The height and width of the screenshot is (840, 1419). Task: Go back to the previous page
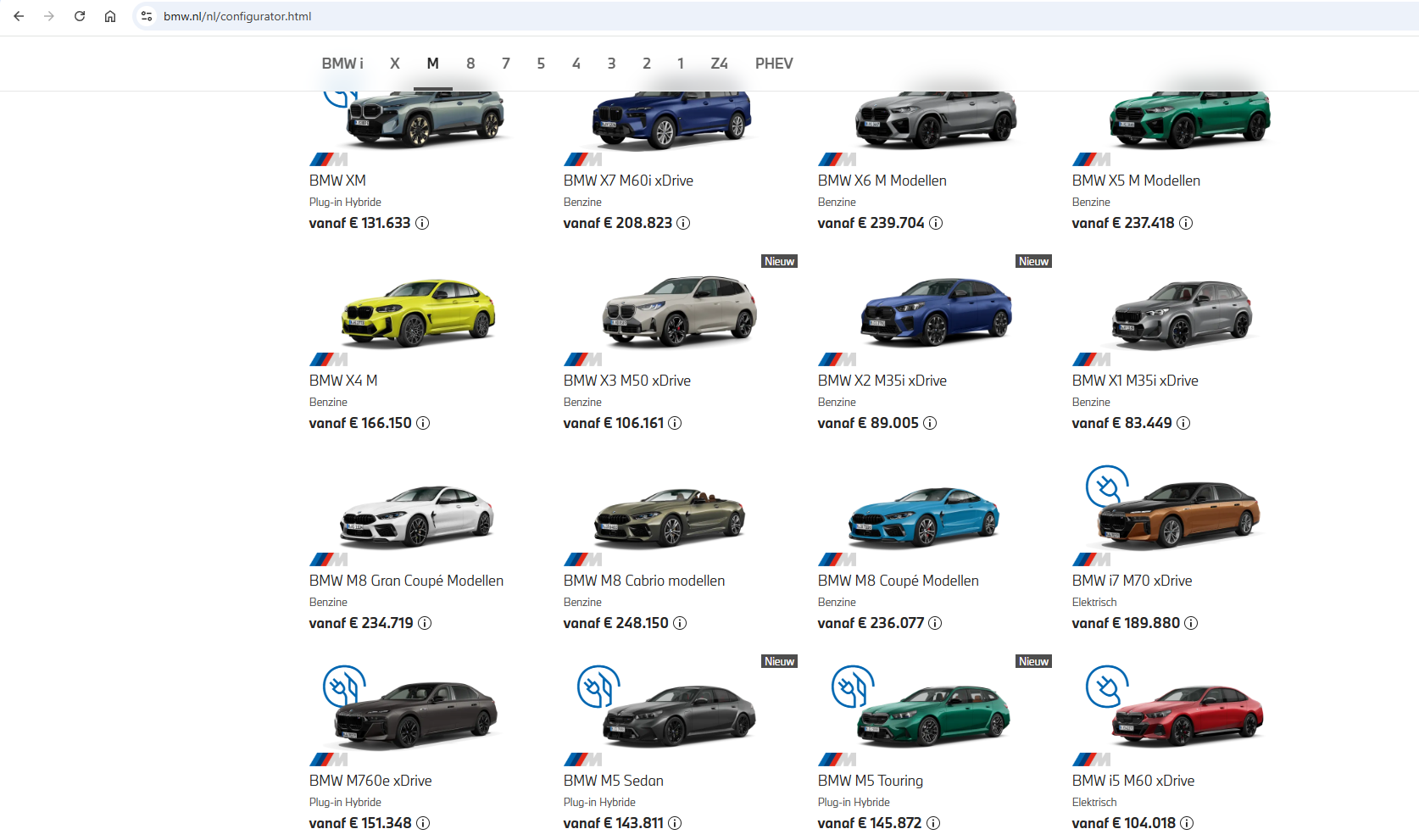19,16
